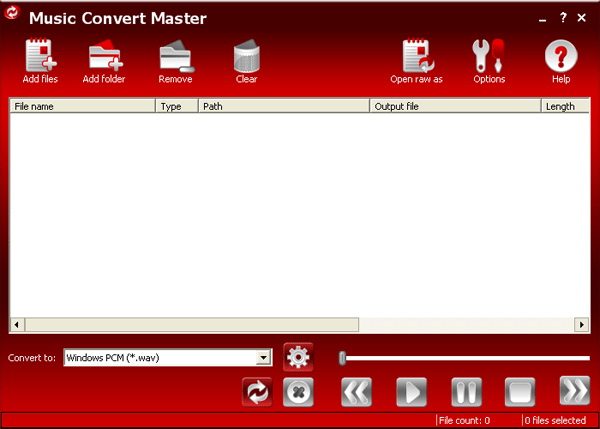The width and height of the screenshot is (600, 429).
Task: Click the playback seek bar track
Action: click(468, 358)
